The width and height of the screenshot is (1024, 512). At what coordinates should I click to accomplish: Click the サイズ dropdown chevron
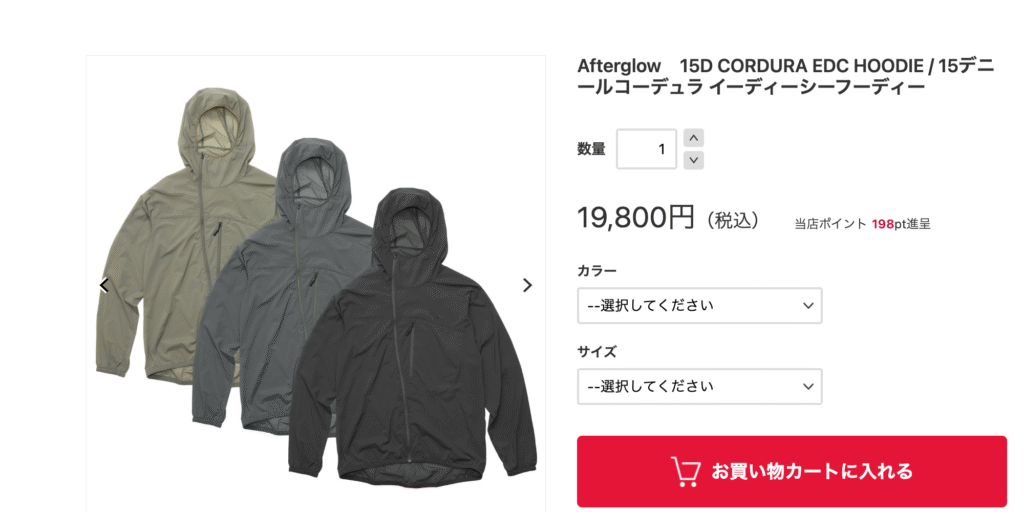click(808, 386)
